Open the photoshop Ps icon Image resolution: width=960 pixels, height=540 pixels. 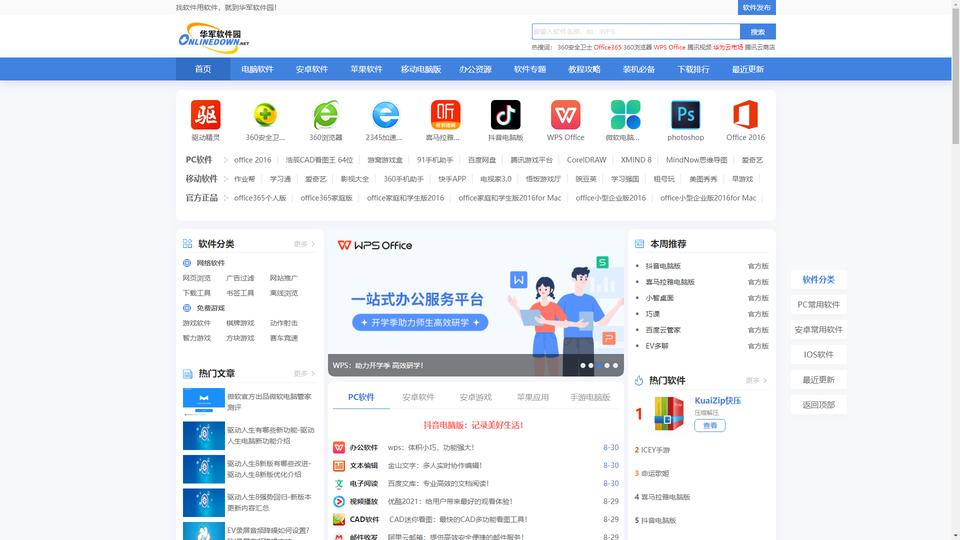[x=685, y=114]
